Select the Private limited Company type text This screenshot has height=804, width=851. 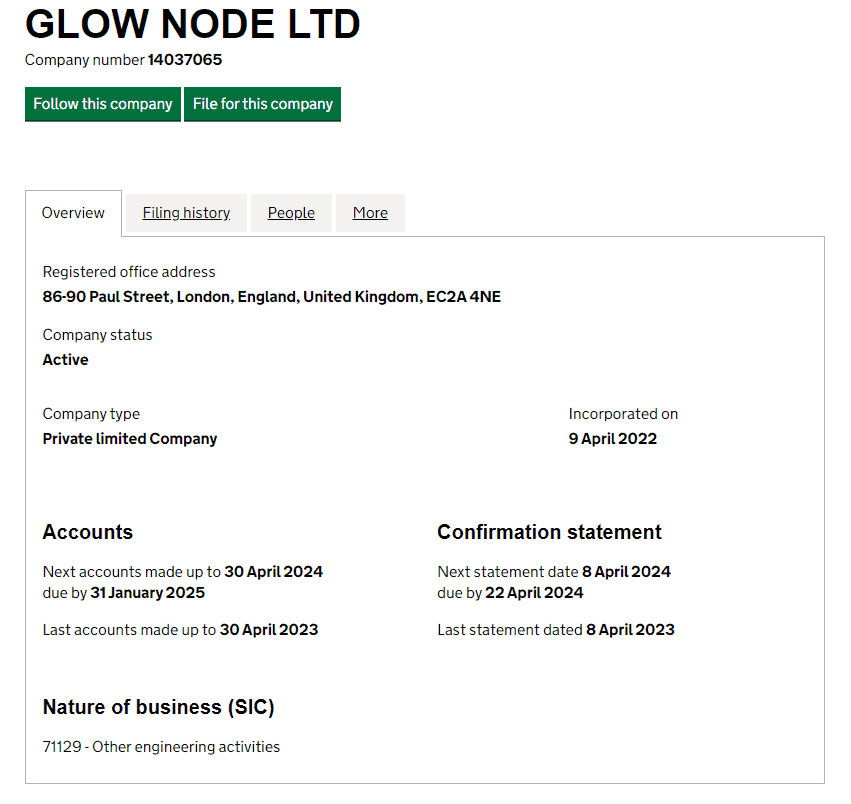click(129, 438)
